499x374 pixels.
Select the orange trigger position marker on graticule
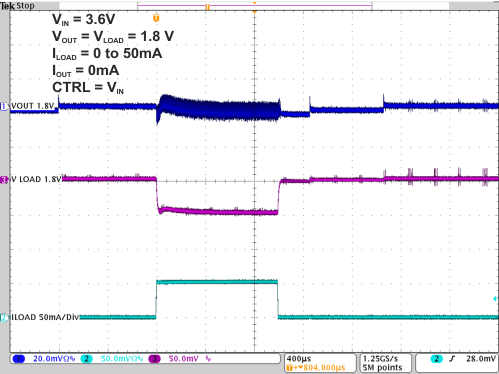156,18
